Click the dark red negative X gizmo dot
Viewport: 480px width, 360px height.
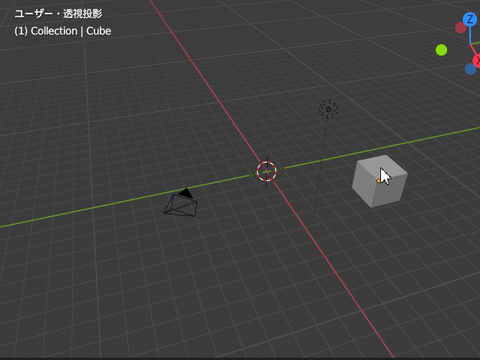click(x=461, y=28)
